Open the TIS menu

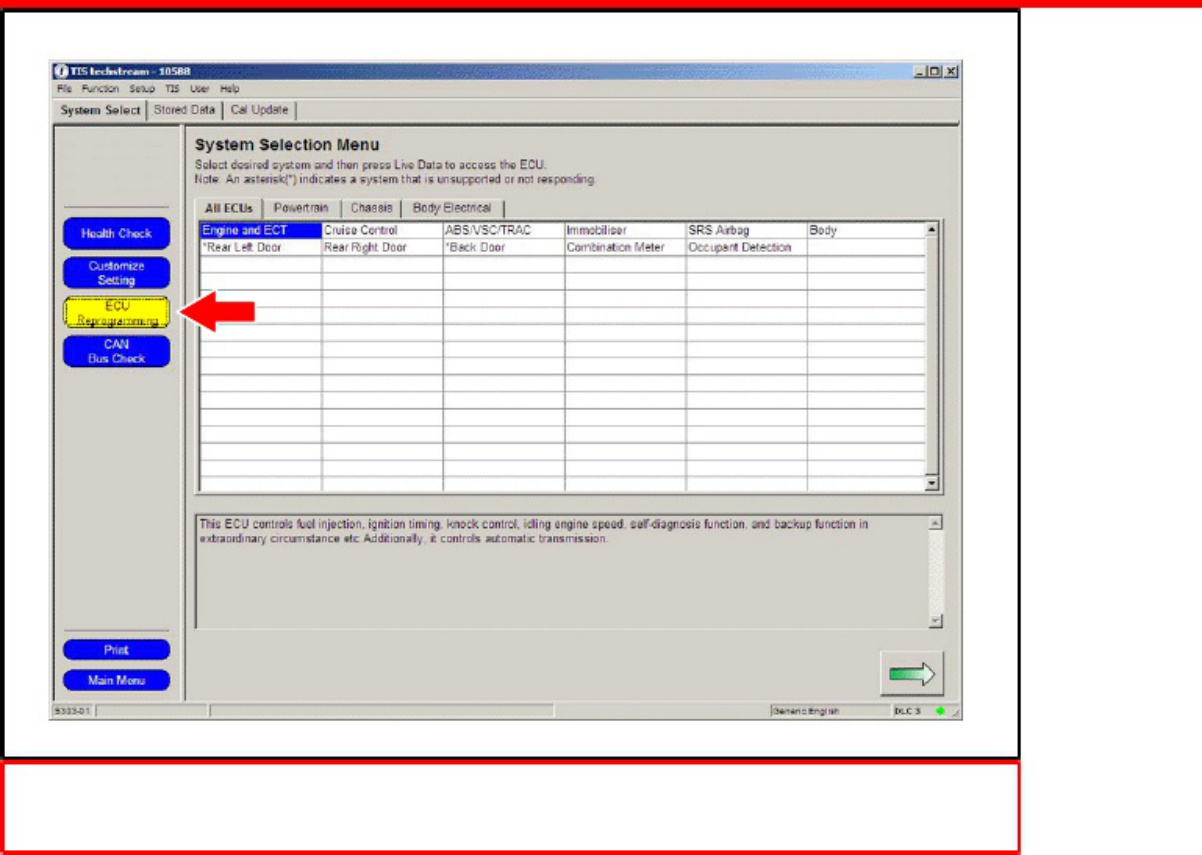(172, 89)
